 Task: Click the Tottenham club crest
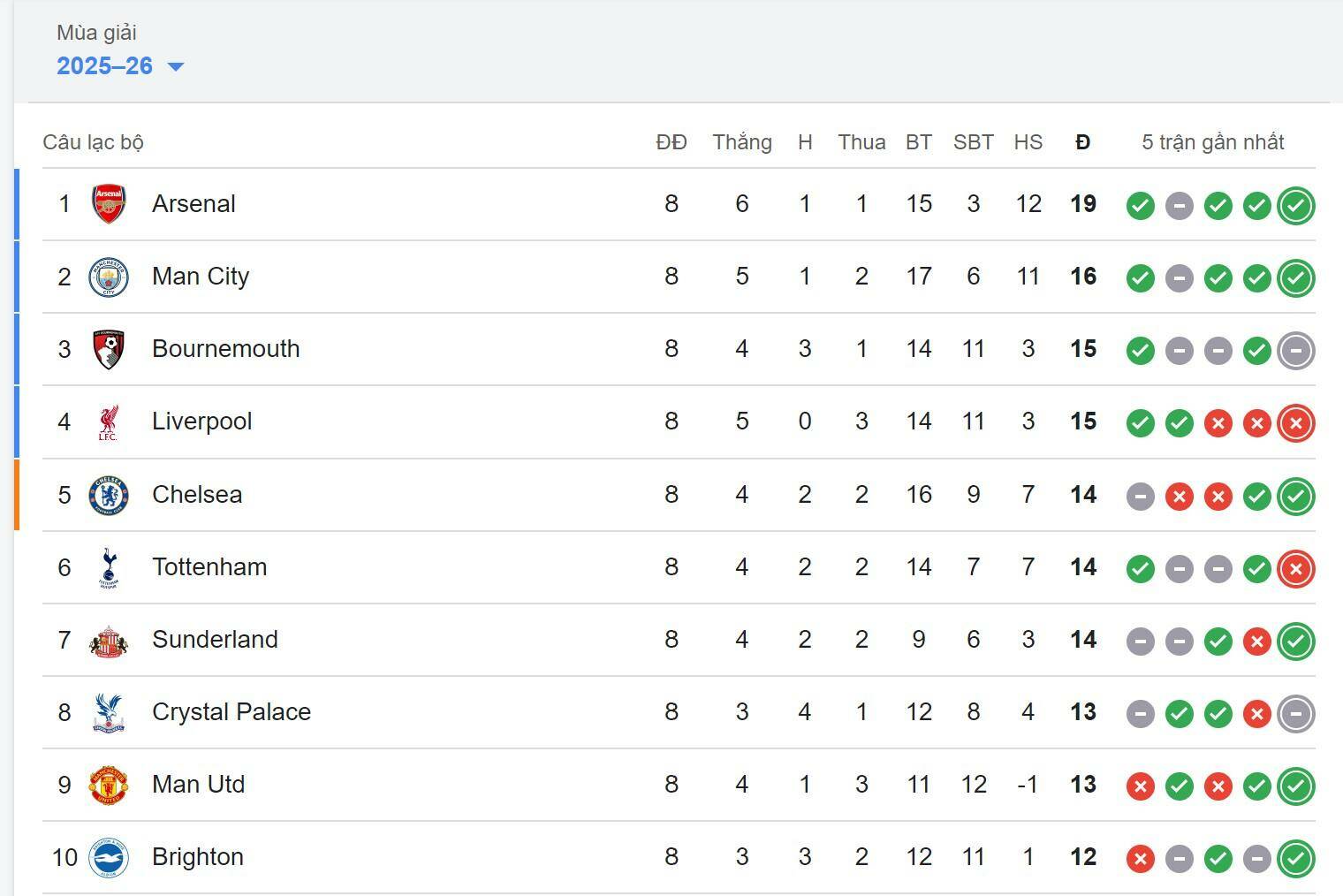(109, 567)
